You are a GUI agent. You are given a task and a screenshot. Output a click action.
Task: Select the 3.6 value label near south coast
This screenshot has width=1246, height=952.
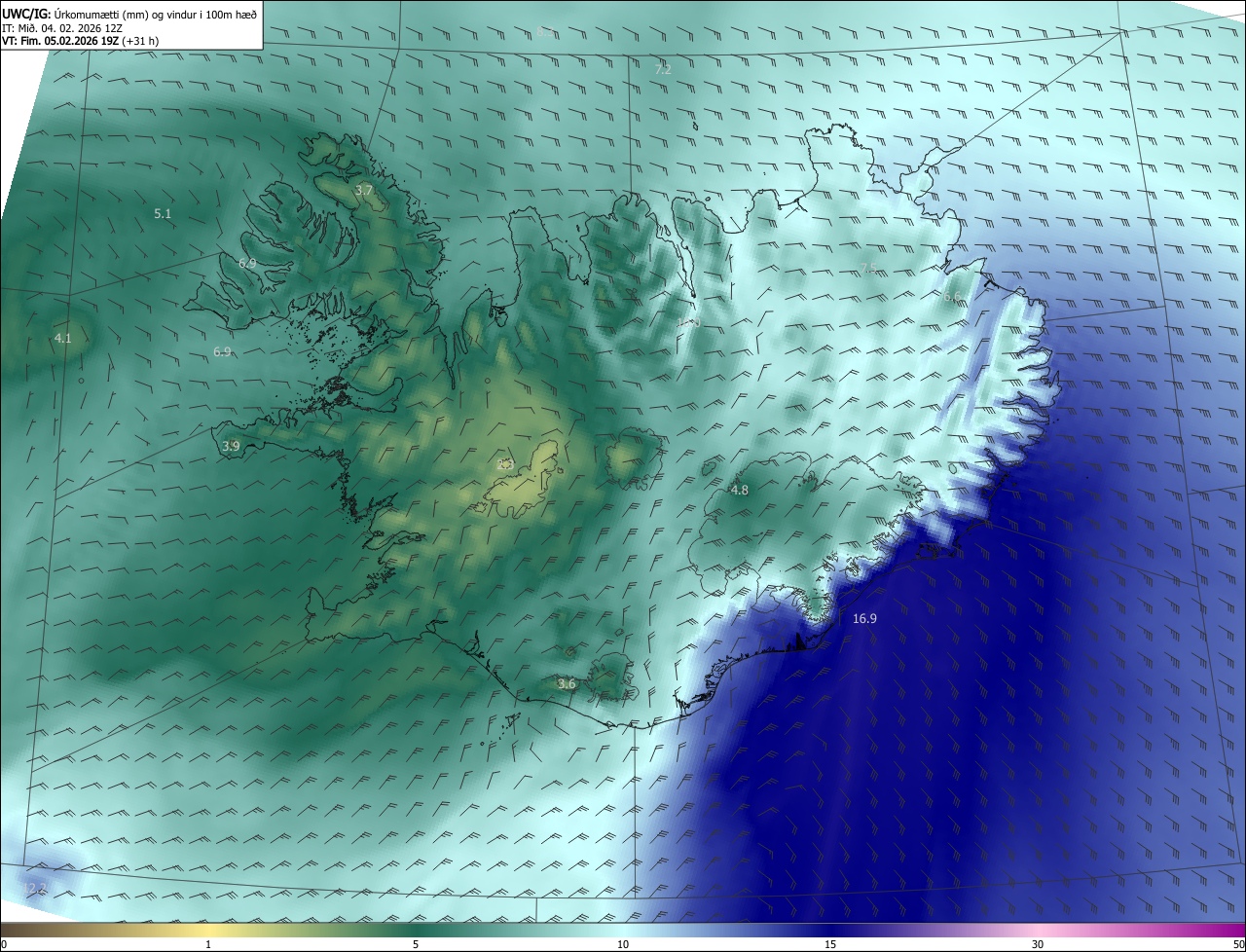[567, 685]
